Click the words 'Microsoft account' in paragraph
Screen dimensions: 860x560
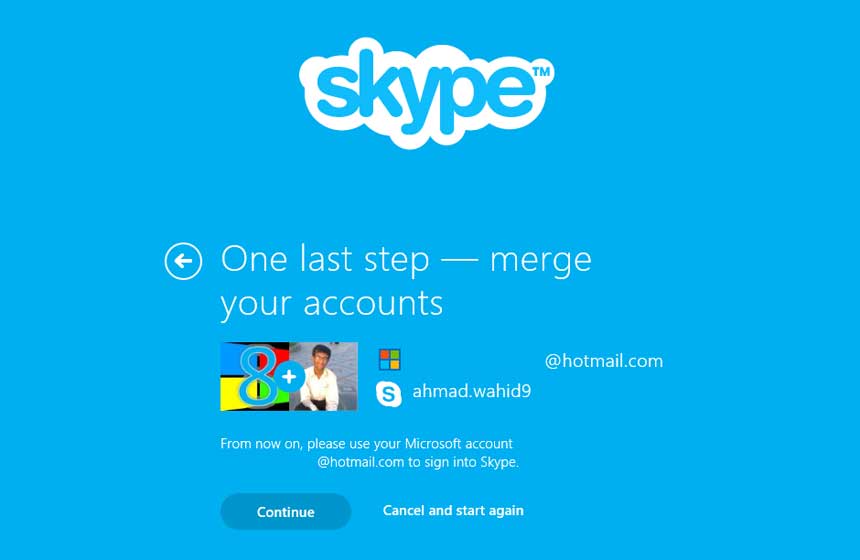coord(459,443)
